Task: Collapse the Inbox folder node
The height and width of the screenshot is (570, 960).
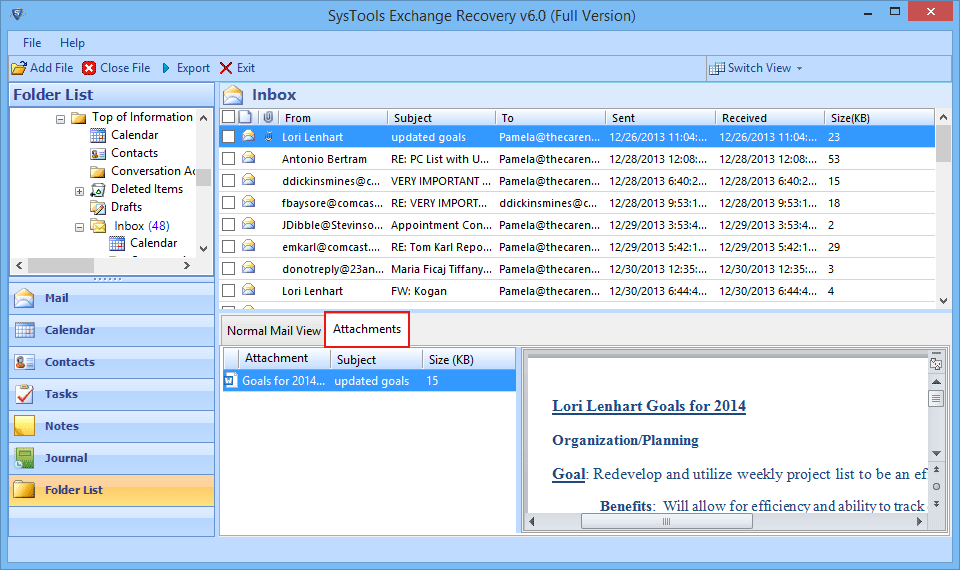Action: point(79,227)
